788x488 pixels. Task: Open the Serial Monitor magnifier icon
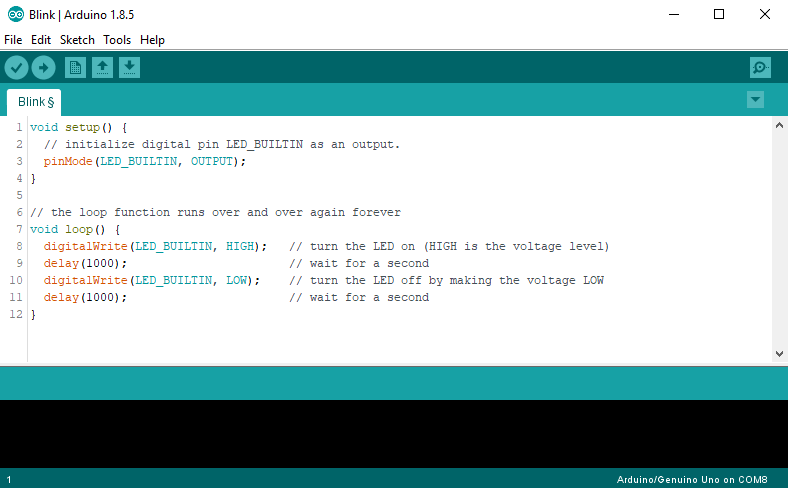(x=760, y=67)
